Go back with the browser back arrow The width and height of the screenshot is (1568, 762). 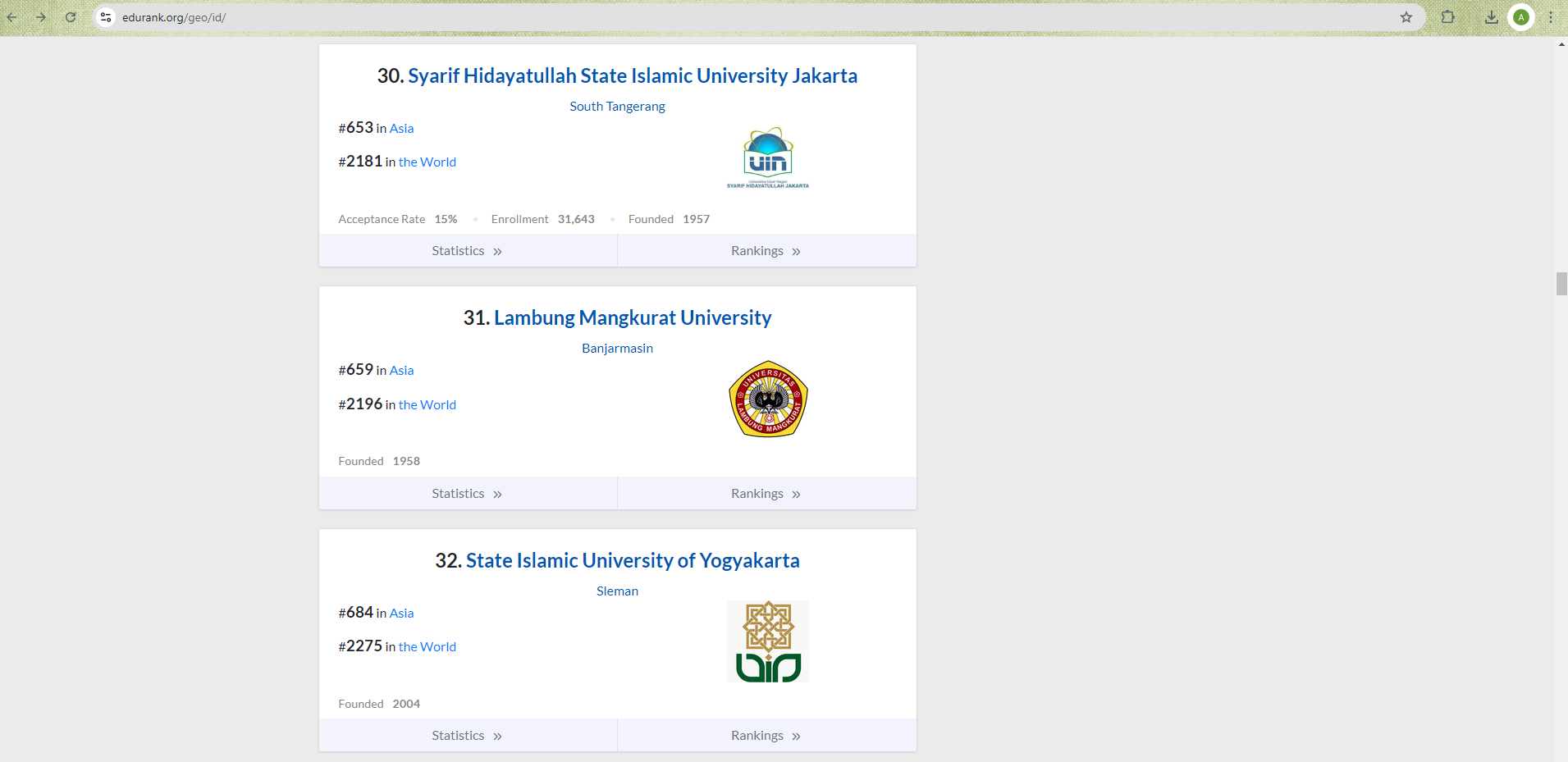tap(11, 17)
